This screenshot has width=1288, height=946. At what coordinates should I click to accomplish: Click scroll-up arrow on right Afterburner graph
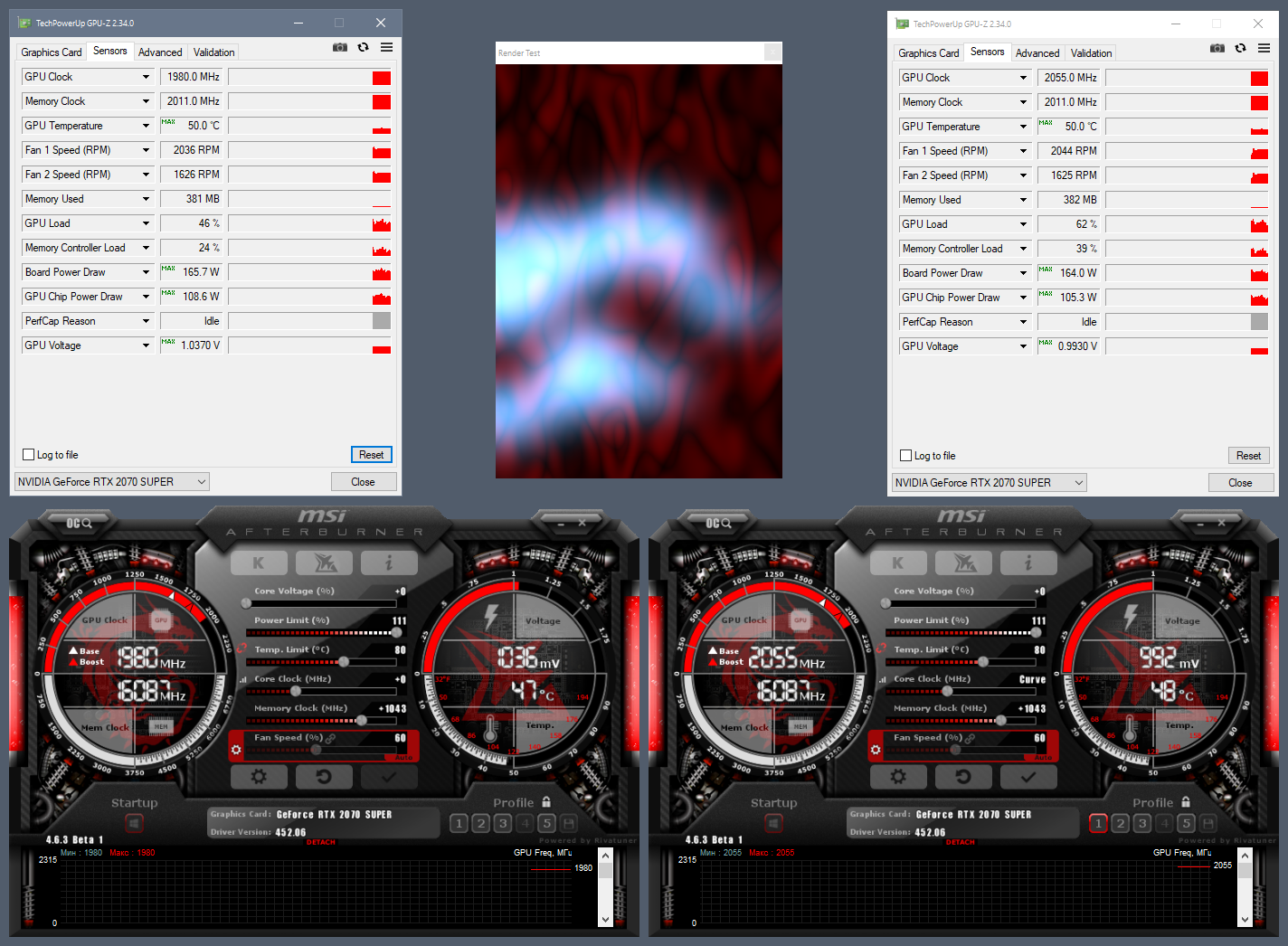(x=1245, y=855)
